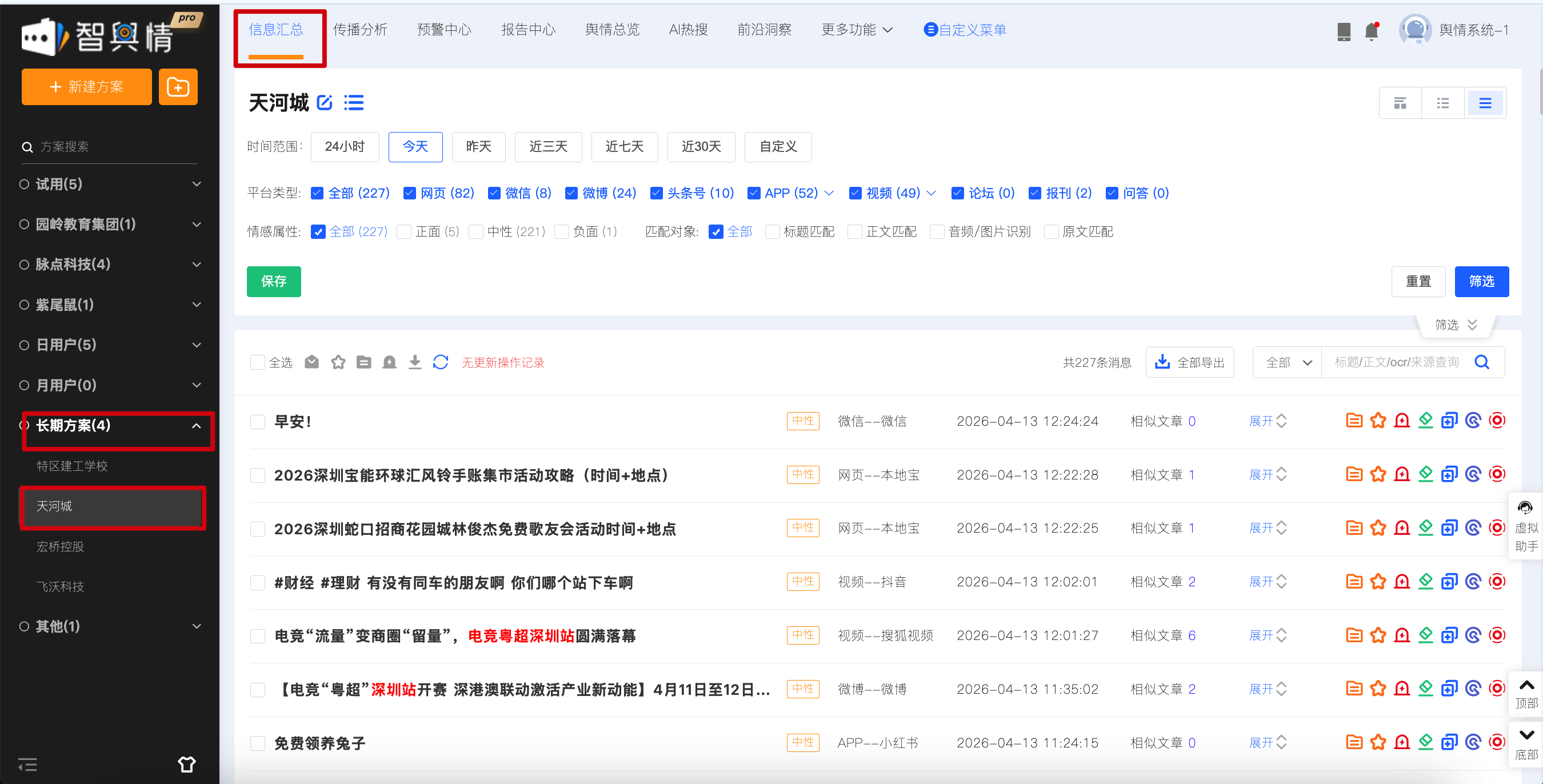Viewport: 1543px width, 784px height.
Task: Click the edit icon next to 天河城 title
Action: (325, 103)
